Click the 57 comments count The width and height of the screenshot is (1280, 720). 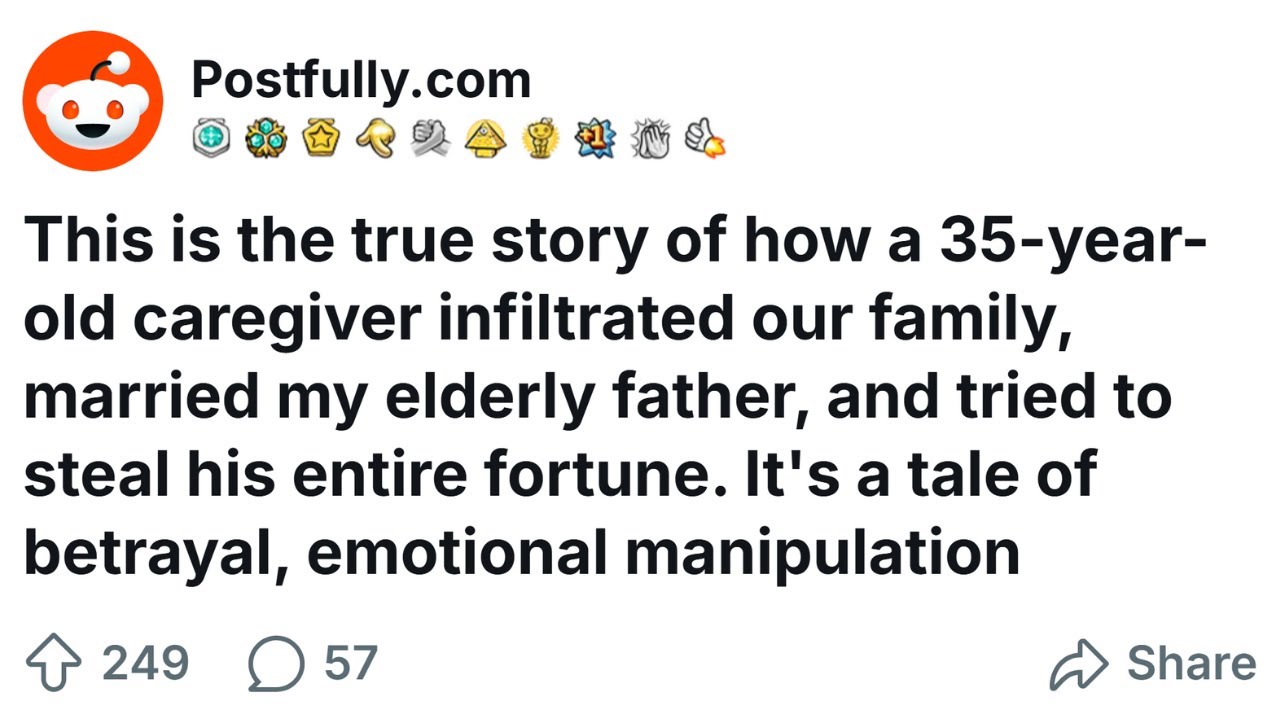click(350, 664)
